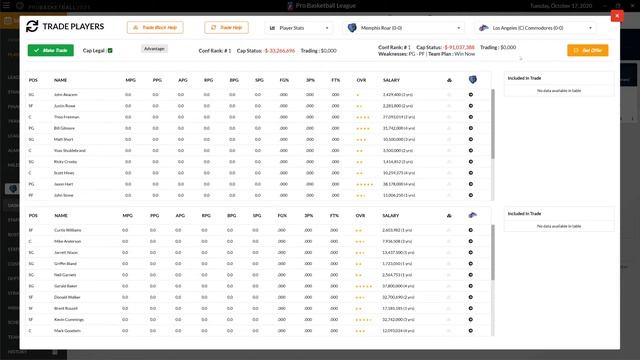Sort the Commodores table by OVR

pos(360,216)
